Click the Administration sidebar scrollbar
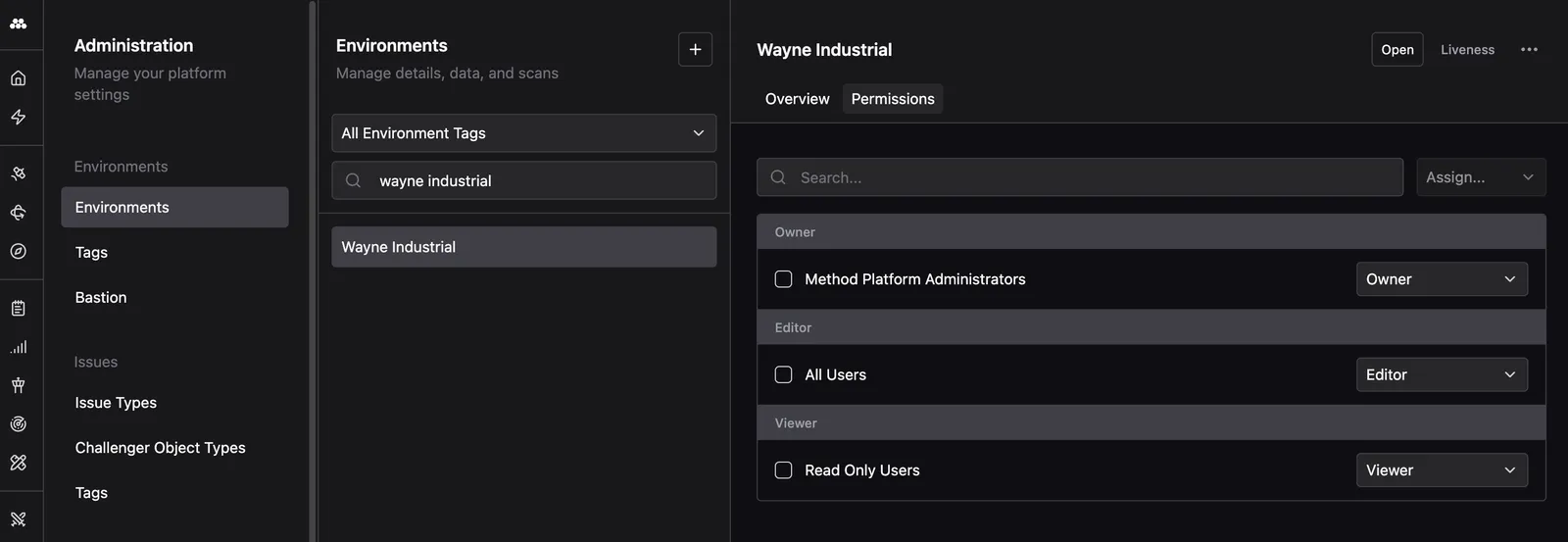 click(x=313, y=271)
